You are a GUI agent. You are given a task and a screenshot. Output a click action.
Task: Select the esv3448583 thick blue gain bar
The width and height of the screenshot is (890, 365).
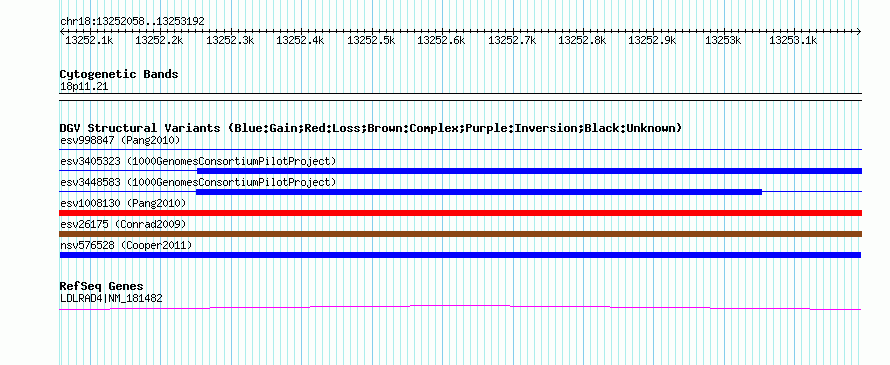point(478,192)
